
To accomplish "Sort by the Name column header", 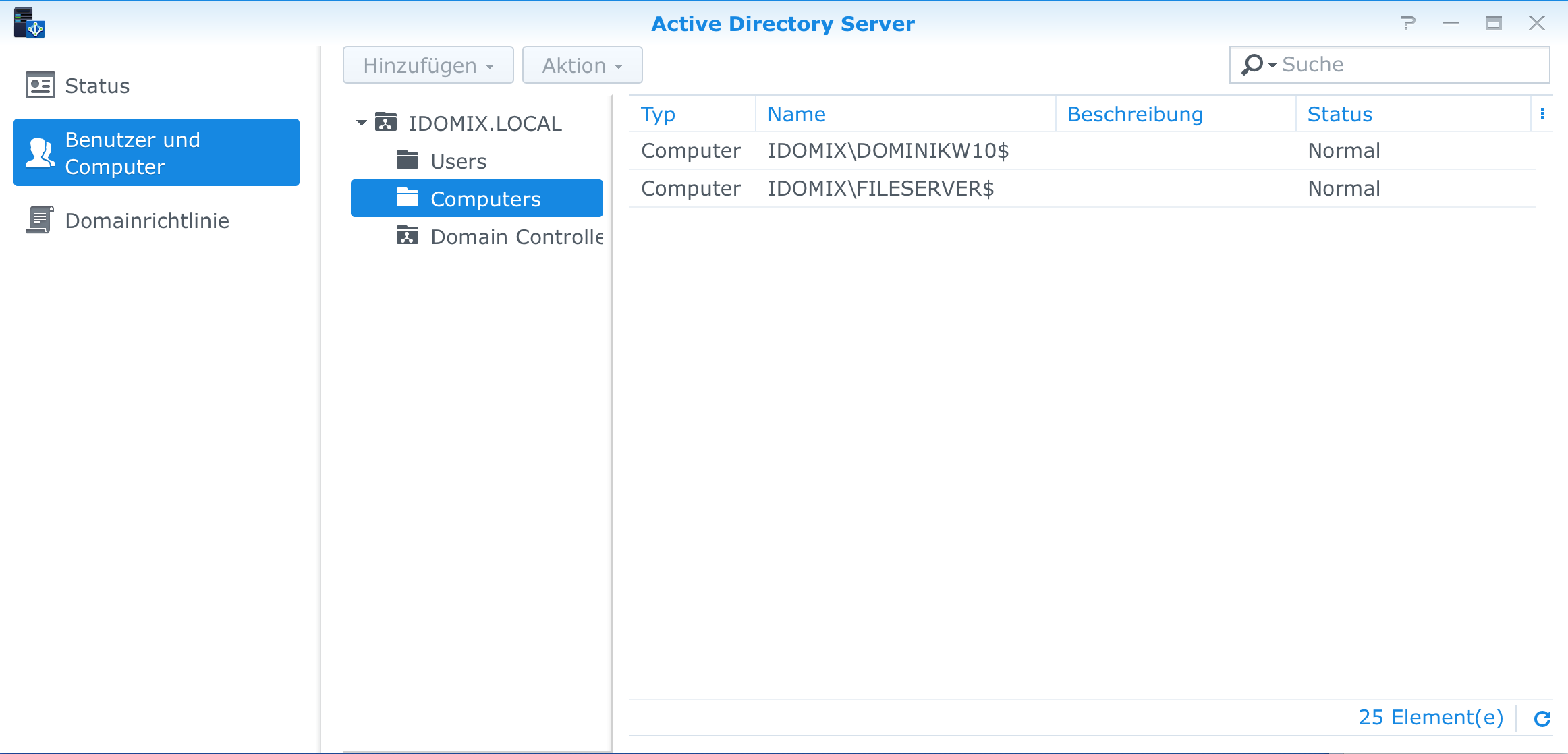I will coord(905,114).
